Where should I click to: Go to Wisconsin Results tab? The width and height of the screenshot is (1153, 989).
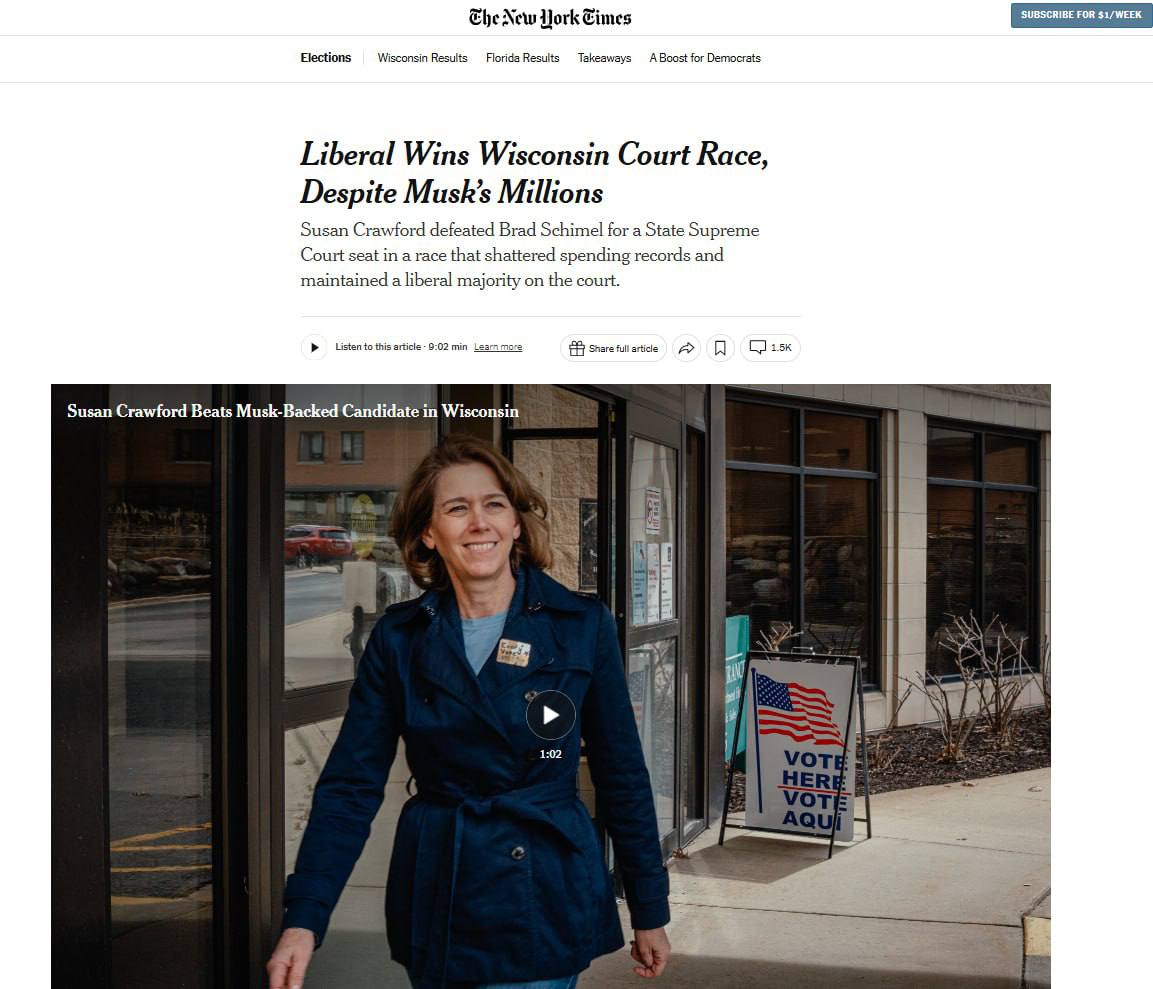click(x=422, y=57)
